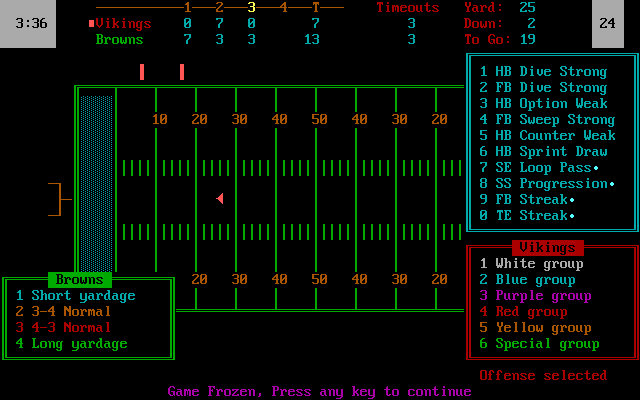Select the HB Dive Strong play
This screenshot has width=640, height=400.
(x=543, y=71)
